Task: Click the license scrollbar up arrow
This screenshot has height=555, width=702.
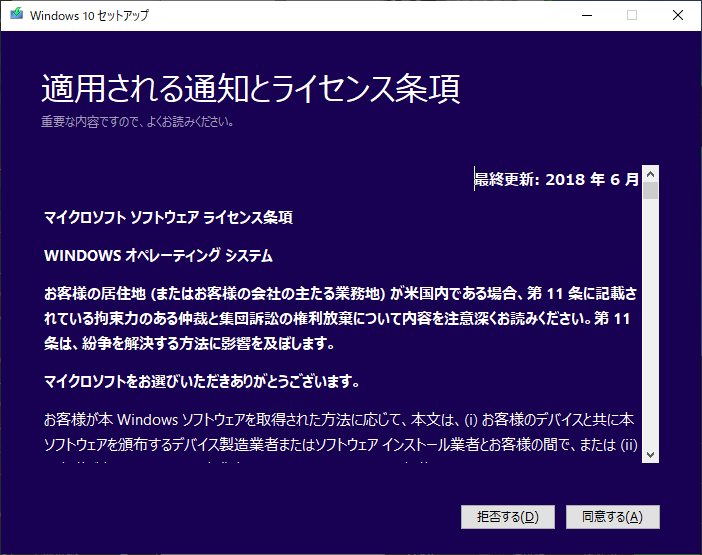Action: 651,174
